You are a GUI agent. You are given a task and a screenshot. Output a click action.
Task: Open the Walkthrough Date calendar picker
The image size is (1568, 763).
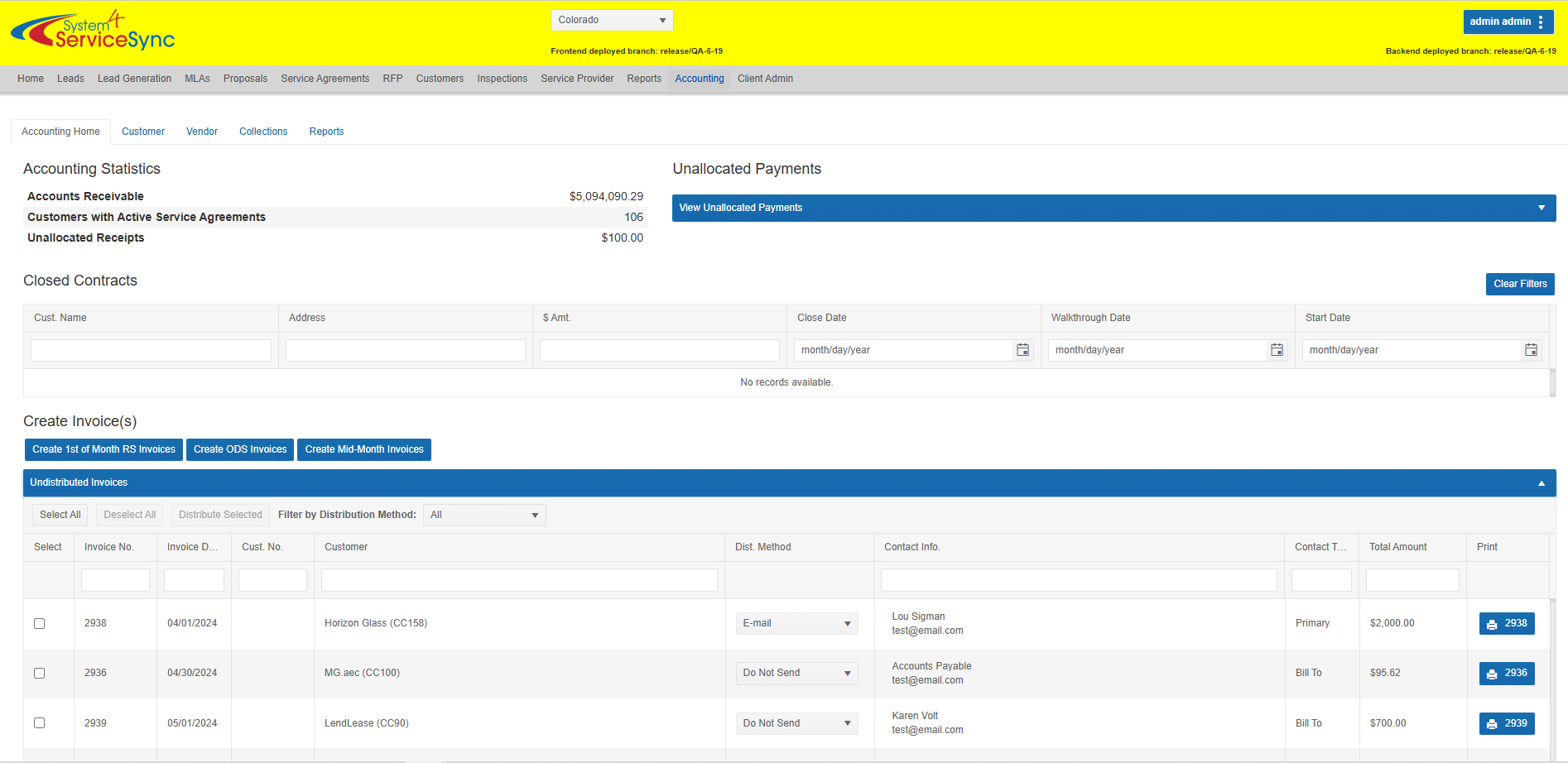click(x=1277, y=350)
